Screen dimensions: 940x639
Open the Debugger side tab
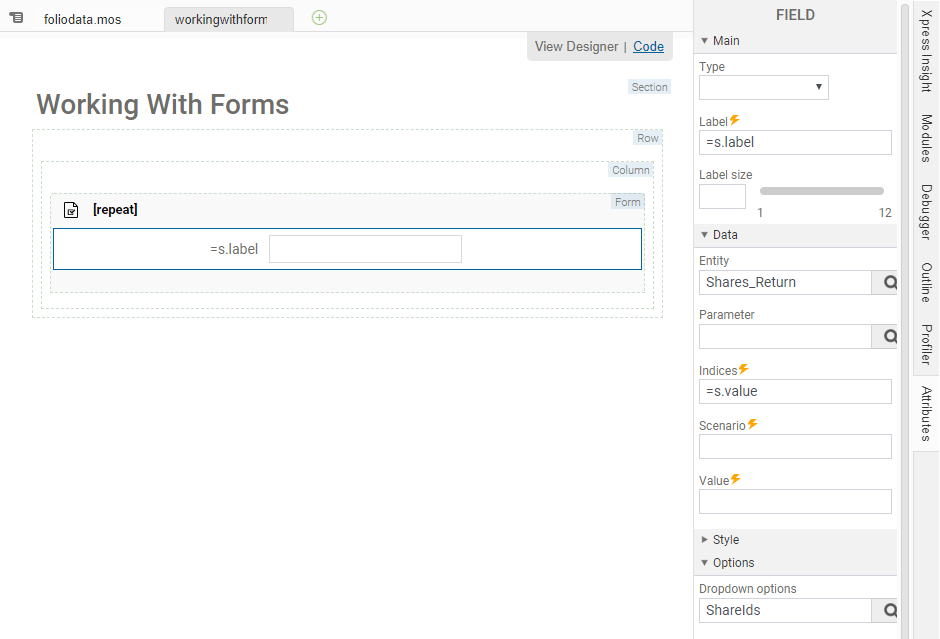926,212
